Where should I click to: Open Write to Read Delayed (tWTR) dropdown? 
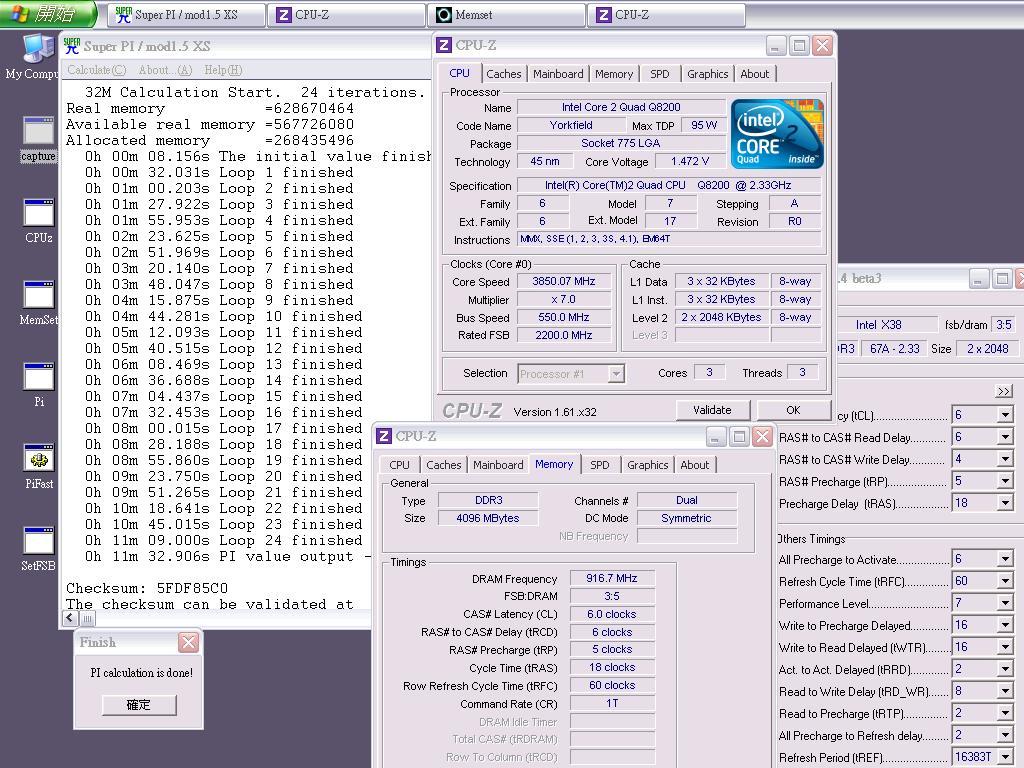pos(1005,647)
